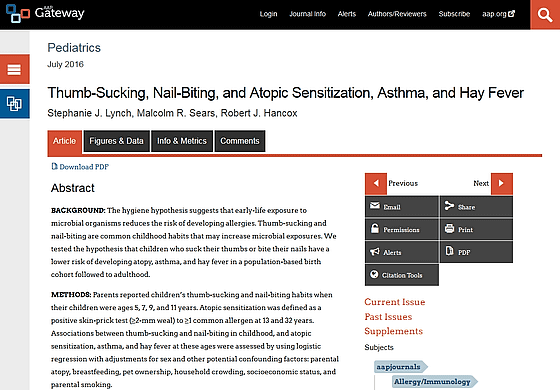Image resolution: width=560 pixels, height=390 pixels.
Task: Click the July 2016 issue date
Action: 65,64
